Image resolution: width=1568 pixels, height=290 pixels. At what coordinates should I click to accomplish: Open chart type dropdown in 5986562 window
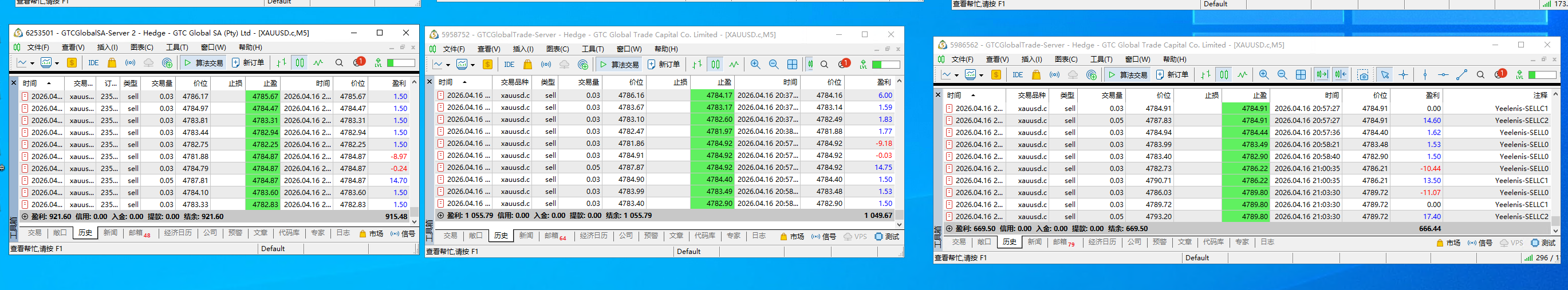pyautogui.click(x=957, y=76)
